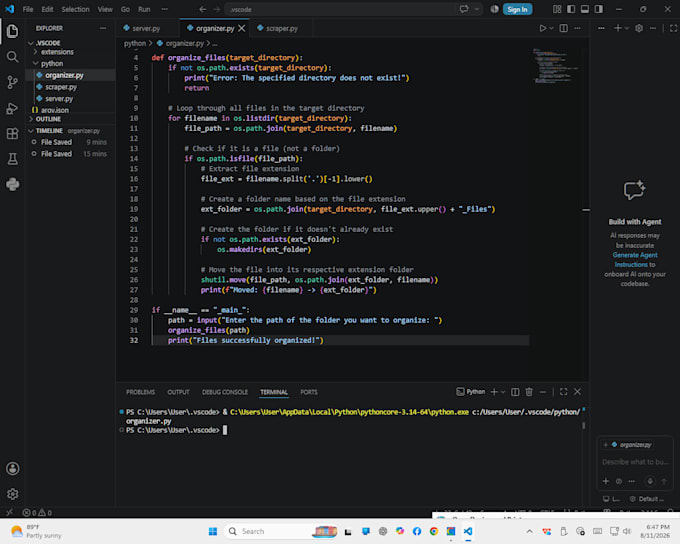Open Generate Agent Instructions link
680x544 pixels.
coord(635,259)
